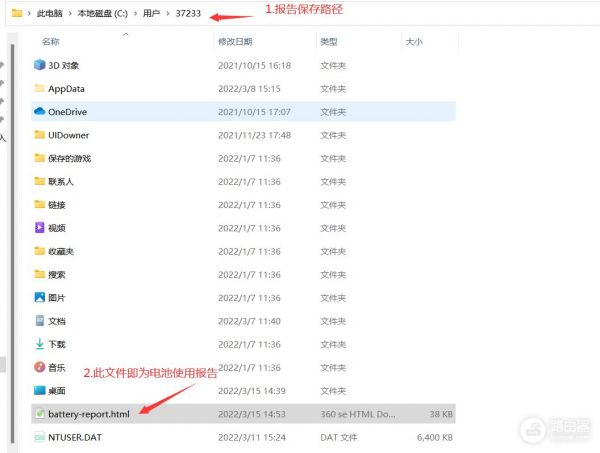Select the UIDowner folder name
The width and height of the screenshot is (600, 453).
(68, 135)
